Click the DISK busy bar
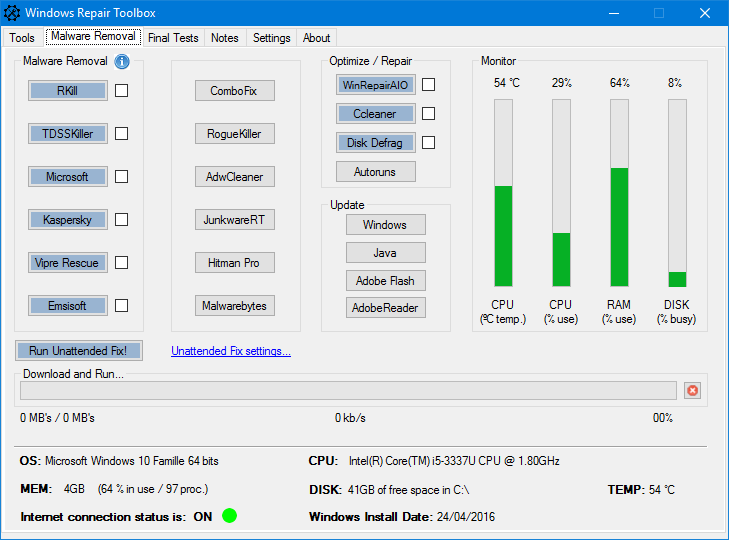This screenshot has height=540, width=729. pyautogui.click(x=677, y=193)
